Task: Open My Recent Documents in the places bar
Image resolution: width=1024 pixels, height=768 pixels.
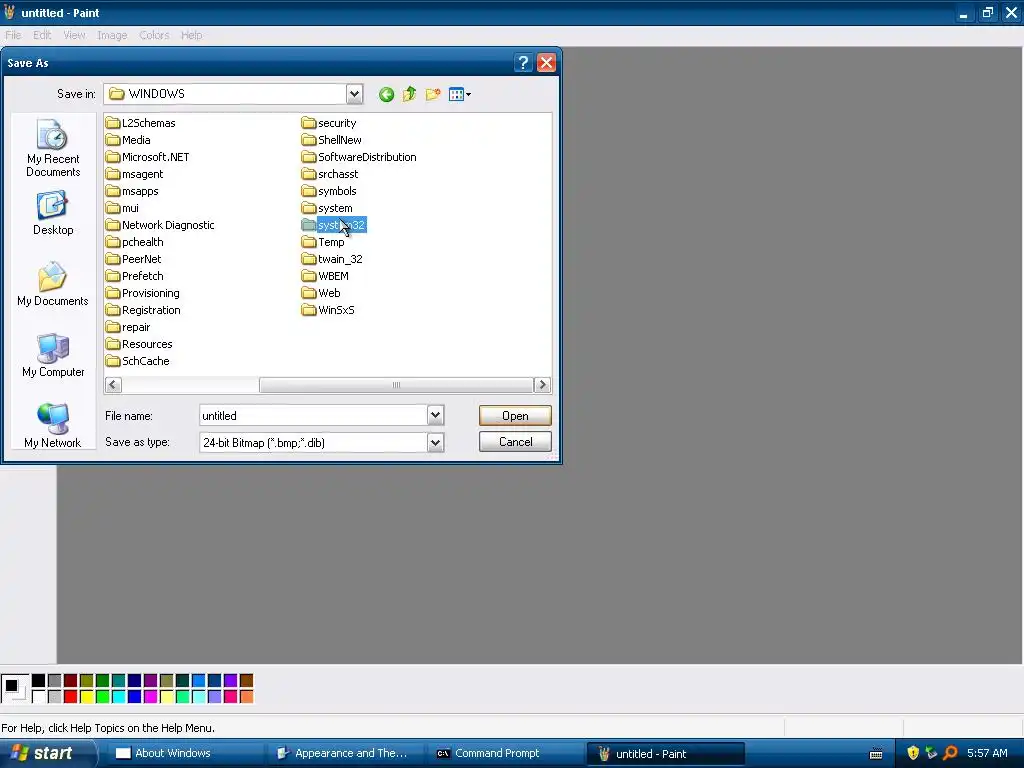Action: pyautogui.click(x=53, y=148)
